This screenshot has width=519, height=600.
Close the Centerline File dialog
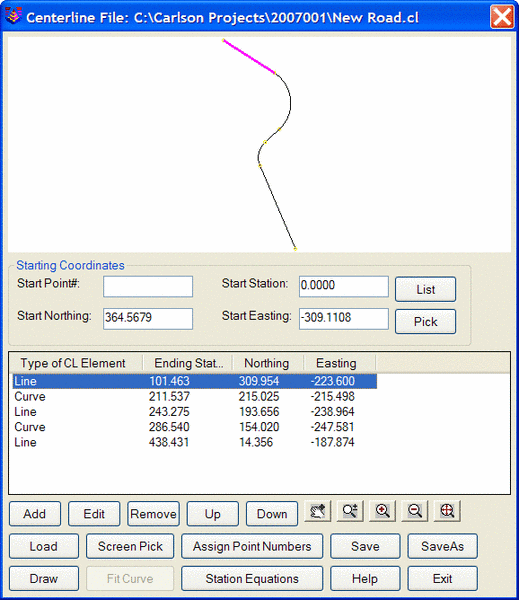tap(502, 17)
